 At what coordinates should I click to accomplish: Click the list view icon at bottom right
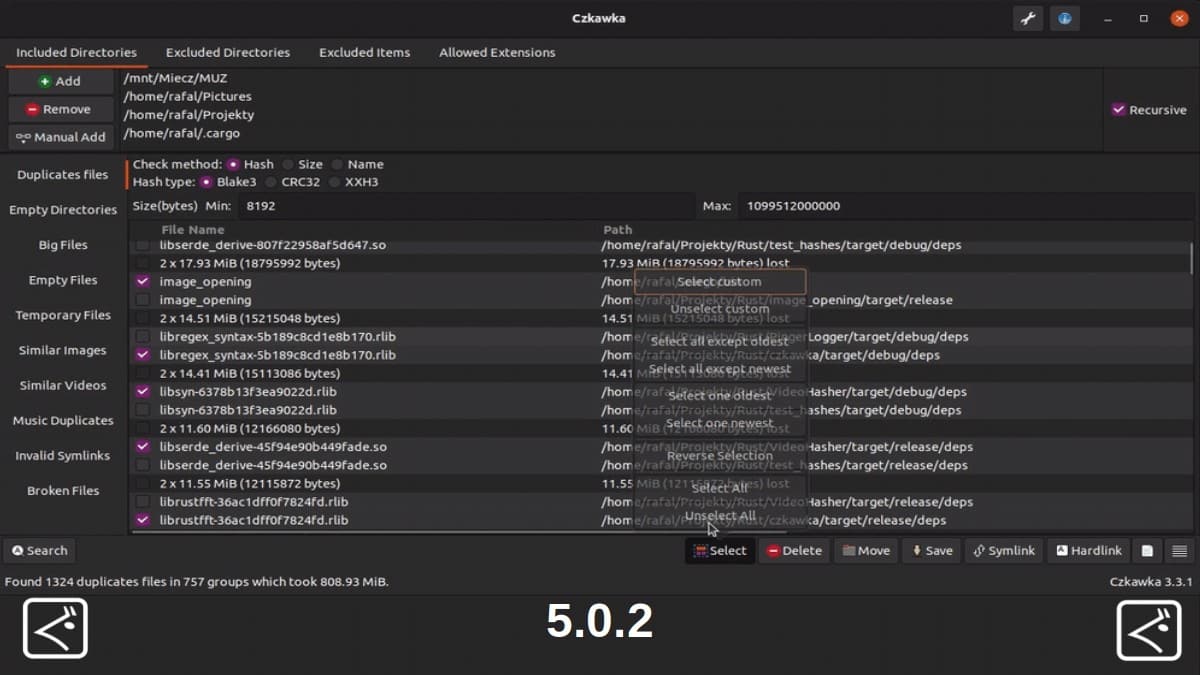(x=1177, y=550)
